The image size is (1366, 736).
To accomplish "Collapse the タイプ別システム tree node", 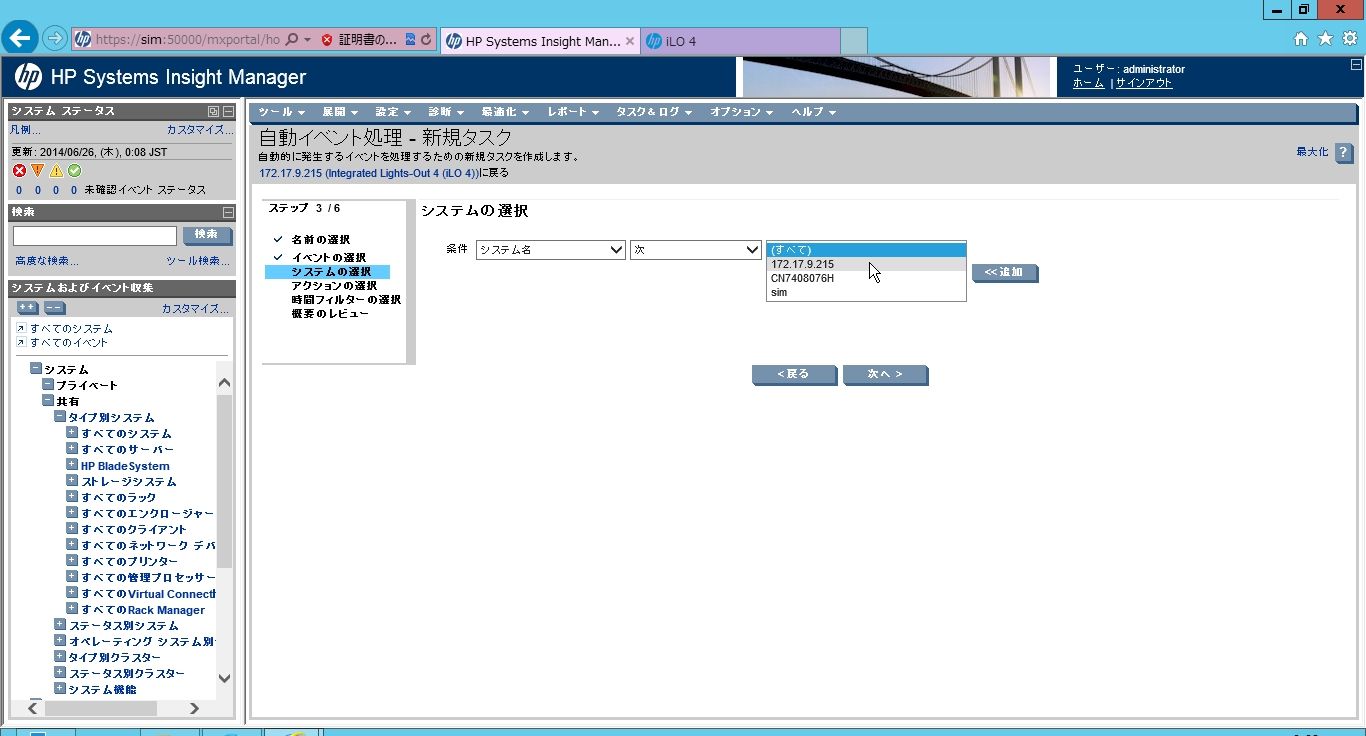I will click(x=60, y=417).
